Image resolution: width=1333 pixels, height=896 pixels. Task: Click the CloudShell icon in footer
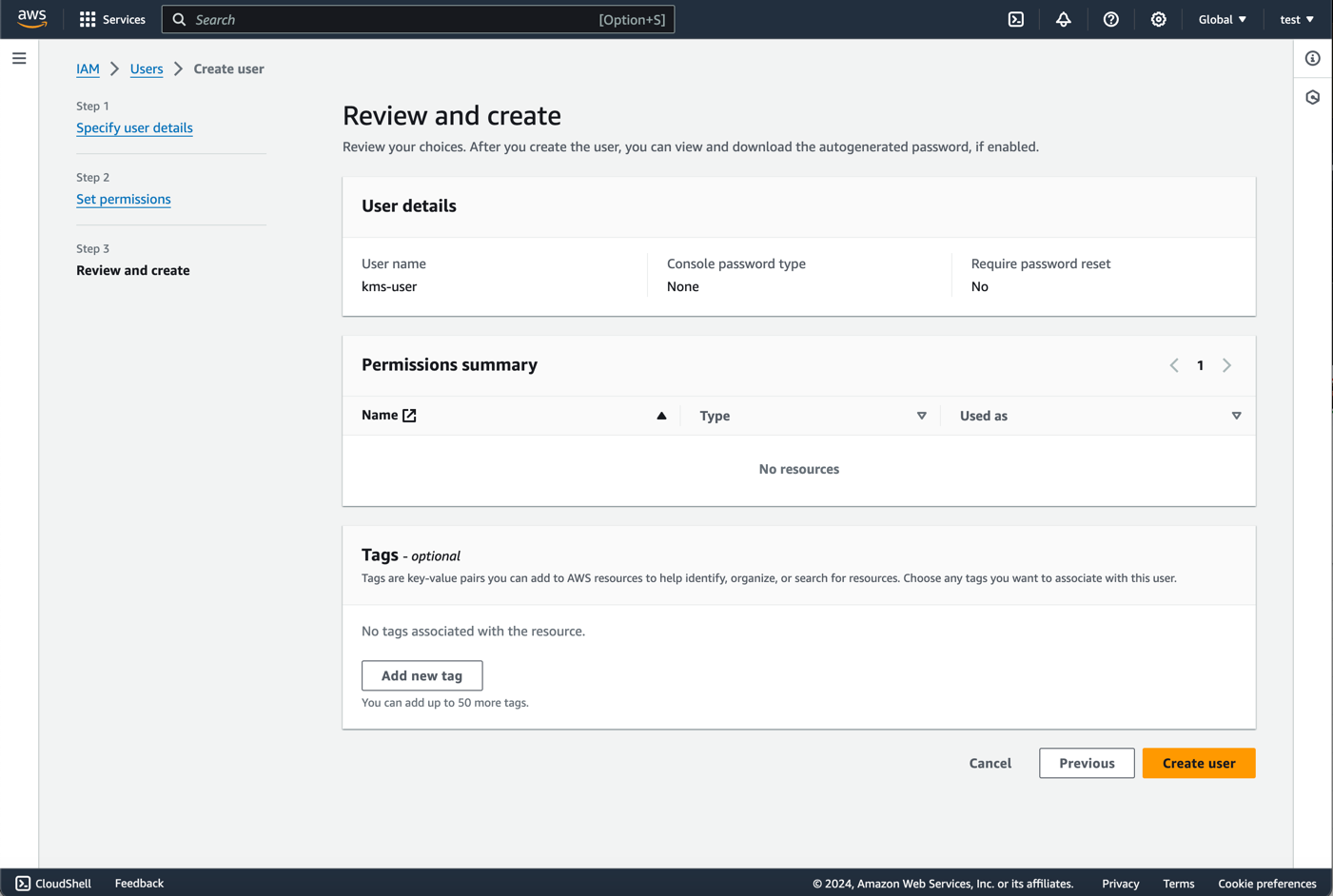click(23, 884)
